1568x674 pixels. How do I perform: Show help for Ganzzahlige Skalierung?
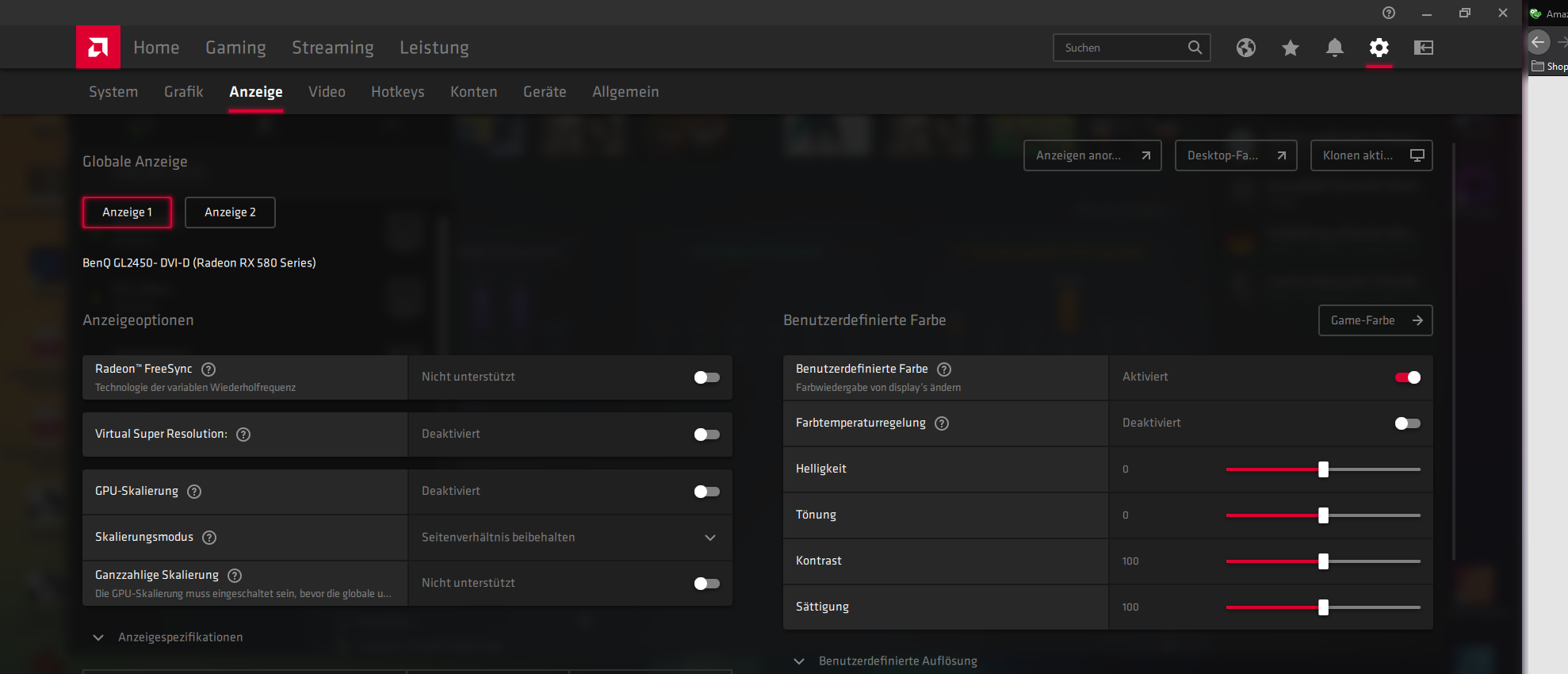235,576
